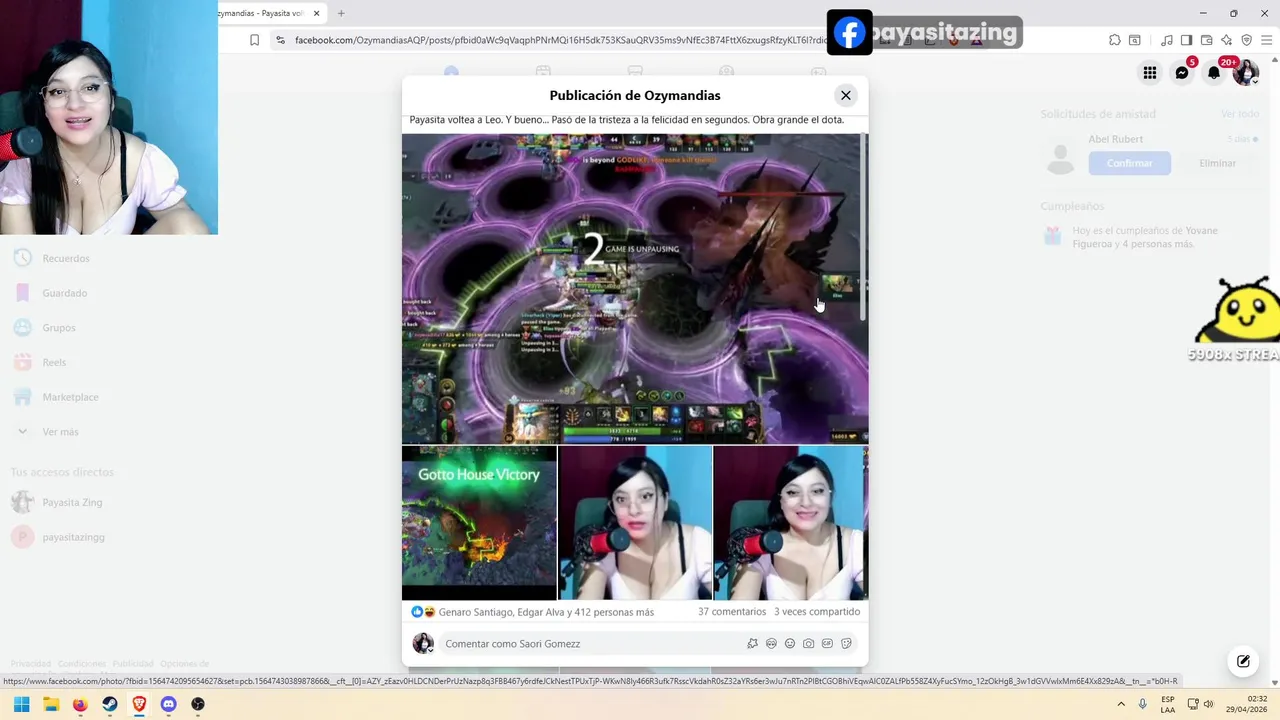Open the emoji picker in comment box
Image resolution: width=1280 pixels, height=720 pixels.
790,644
